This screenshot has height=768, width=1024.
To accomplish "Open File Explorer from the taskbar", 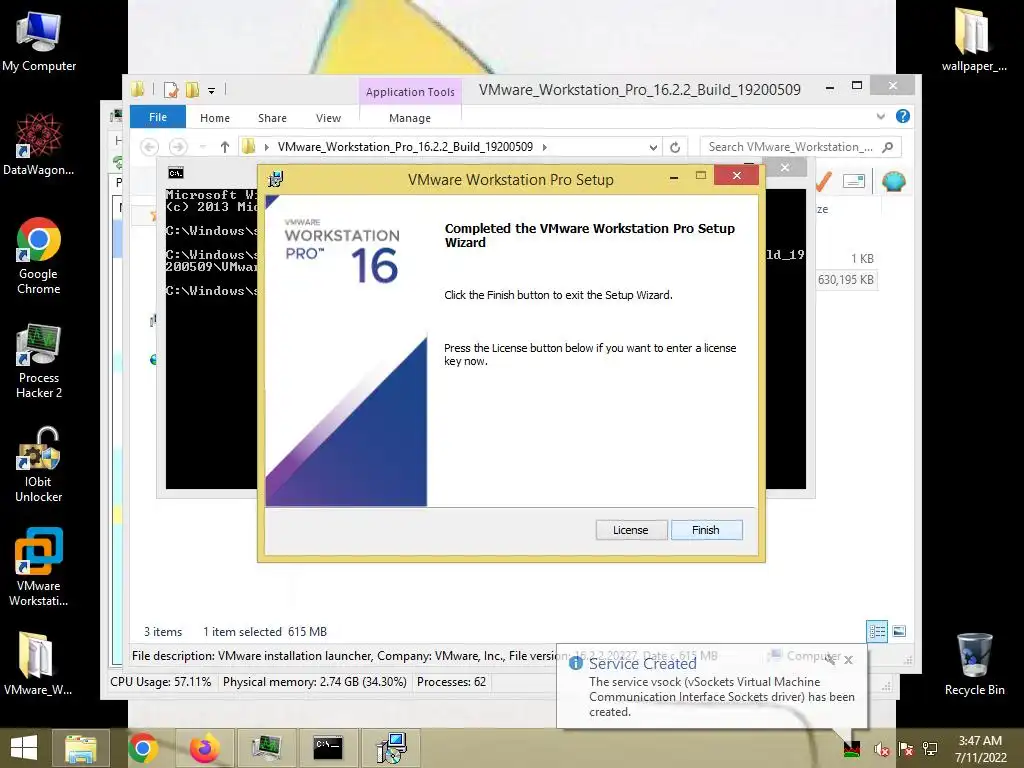I will tap(81, 748).
